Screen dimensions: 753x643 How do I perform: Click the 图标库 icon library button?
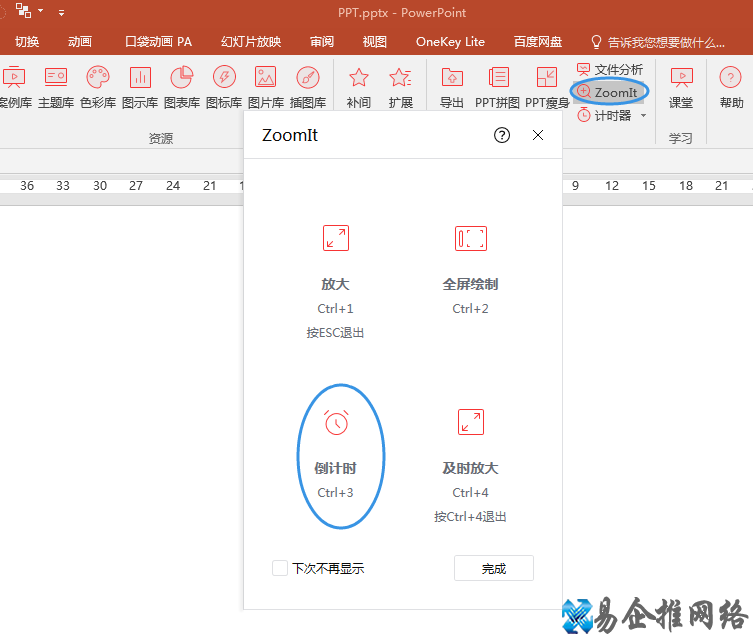[x=223, y=86]
